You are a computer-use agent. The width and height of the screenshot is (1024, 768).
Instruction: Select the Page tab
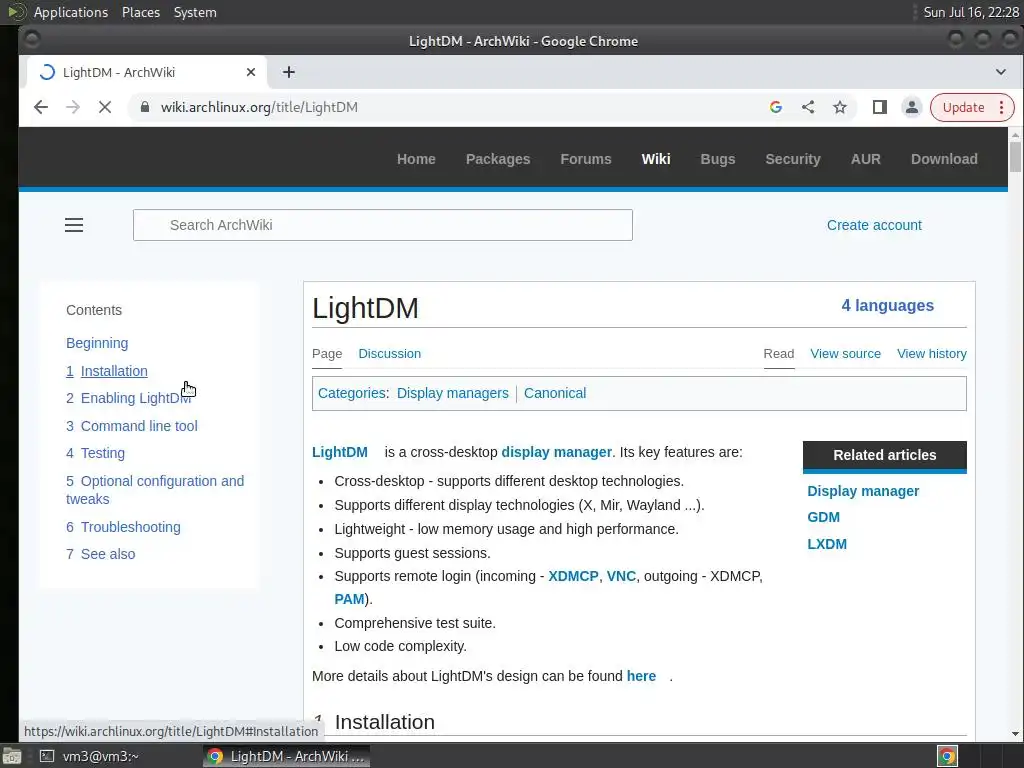tap(327, 353)
